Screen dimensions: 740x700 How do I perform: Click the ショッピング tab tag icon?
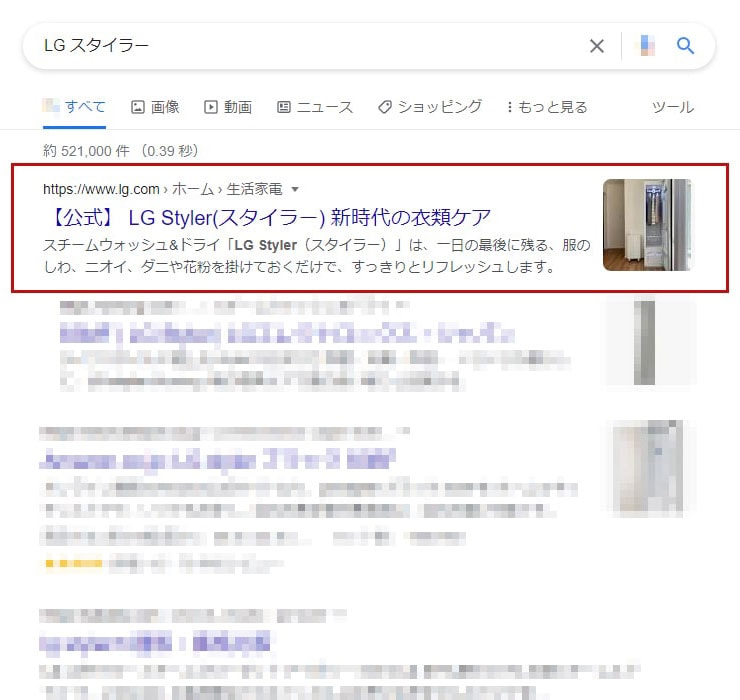(x=385, y=107)
